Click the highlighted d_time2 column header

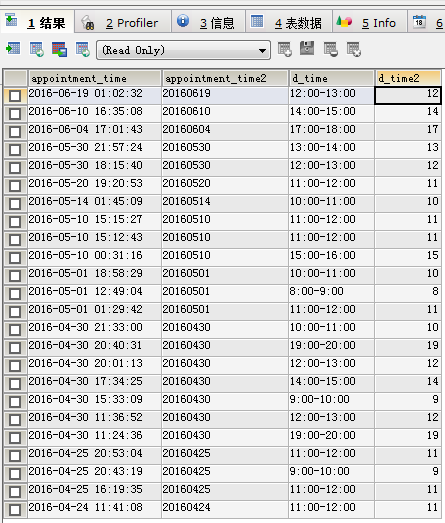408,78
